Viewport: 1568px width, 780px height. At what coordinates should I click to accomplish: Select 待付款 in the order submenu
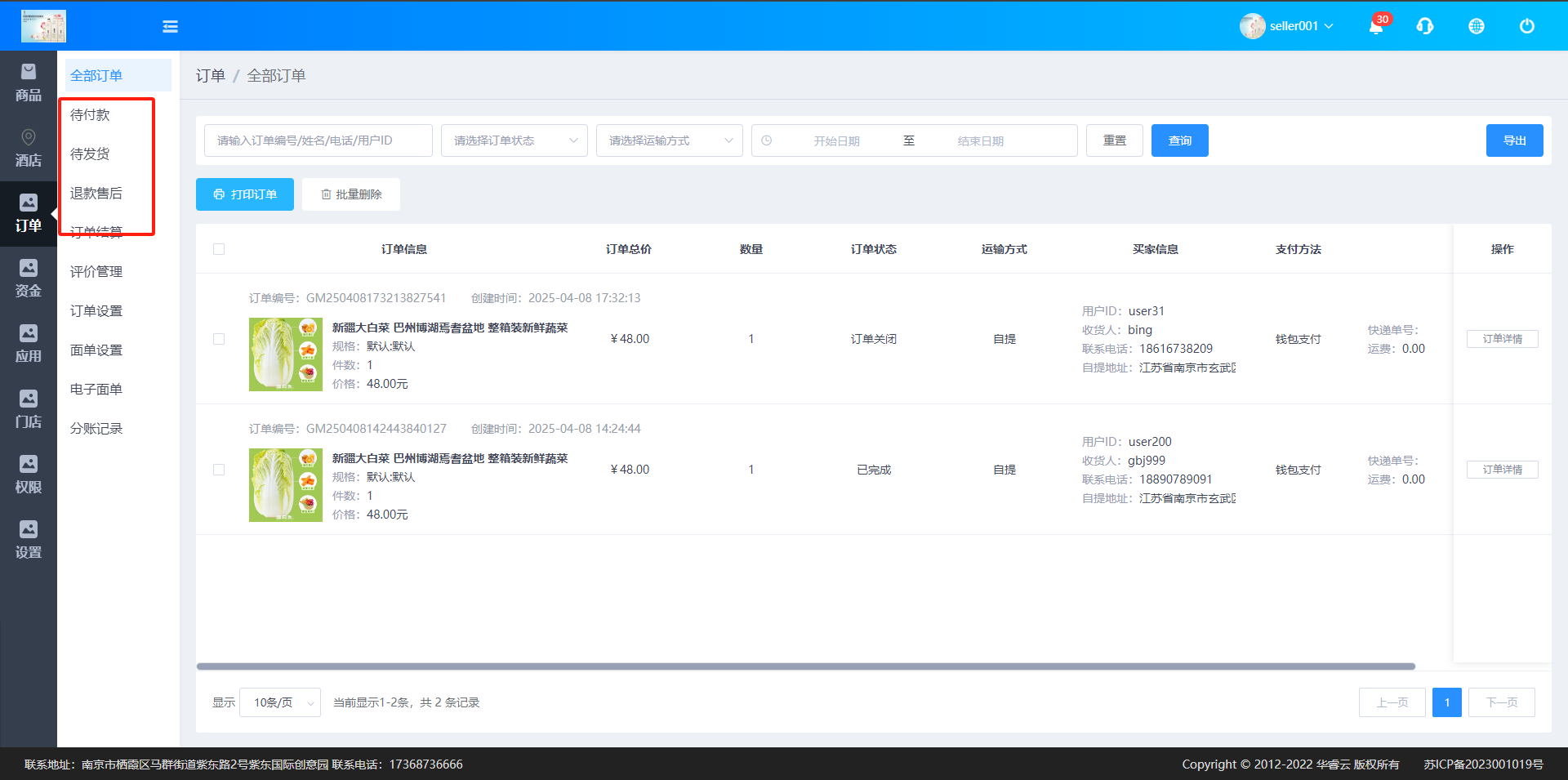[x=90, y=115]
